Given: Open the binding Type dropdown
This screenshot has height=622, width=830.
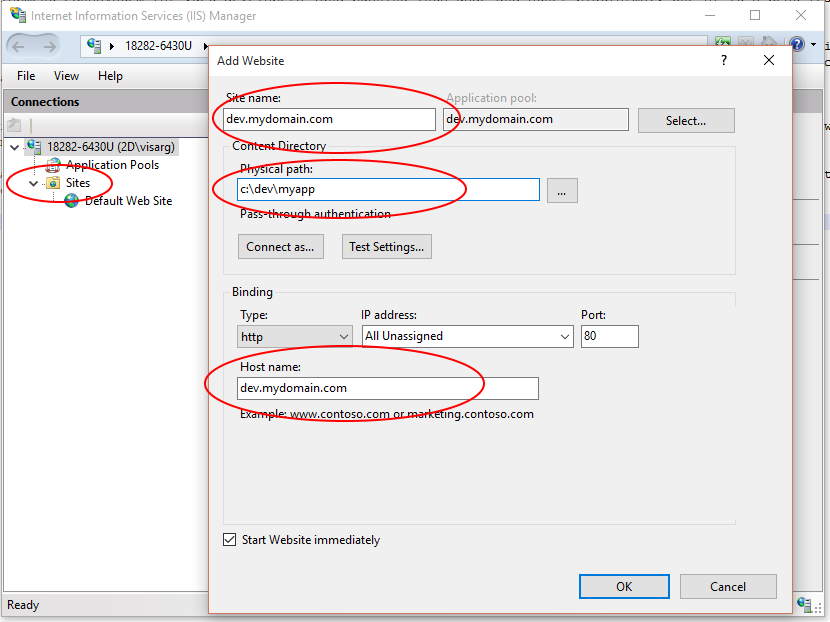Looking at the screenshot, I should (x=294, y=337).
